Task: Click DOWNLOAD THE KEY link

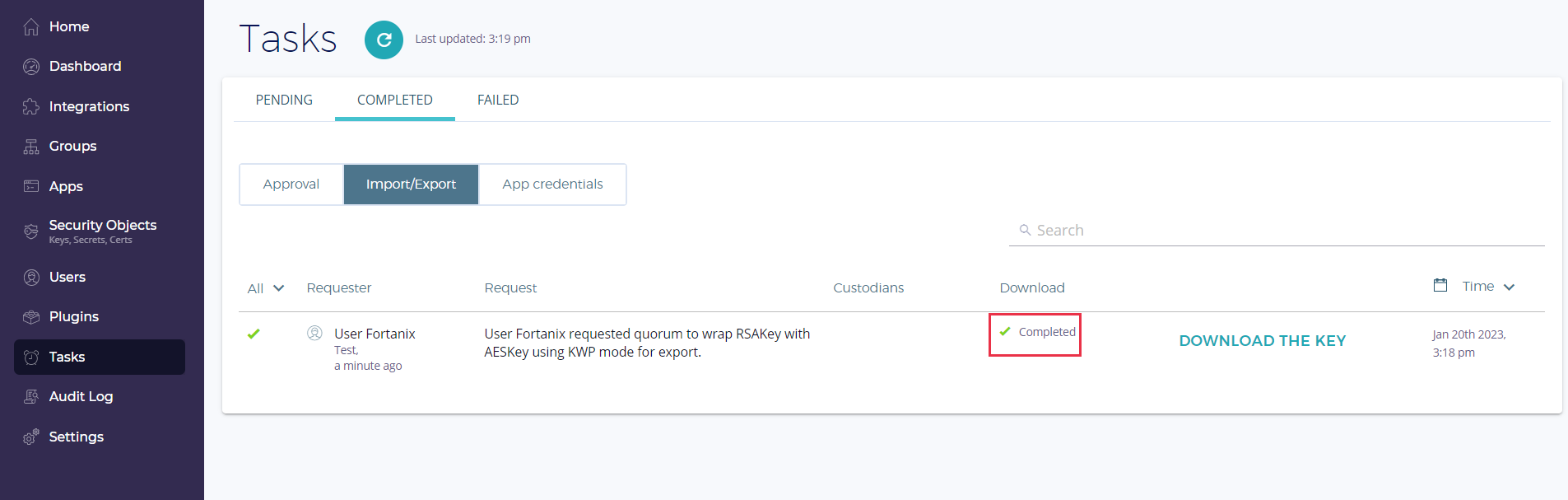Action: click(x=1262, y=341)
